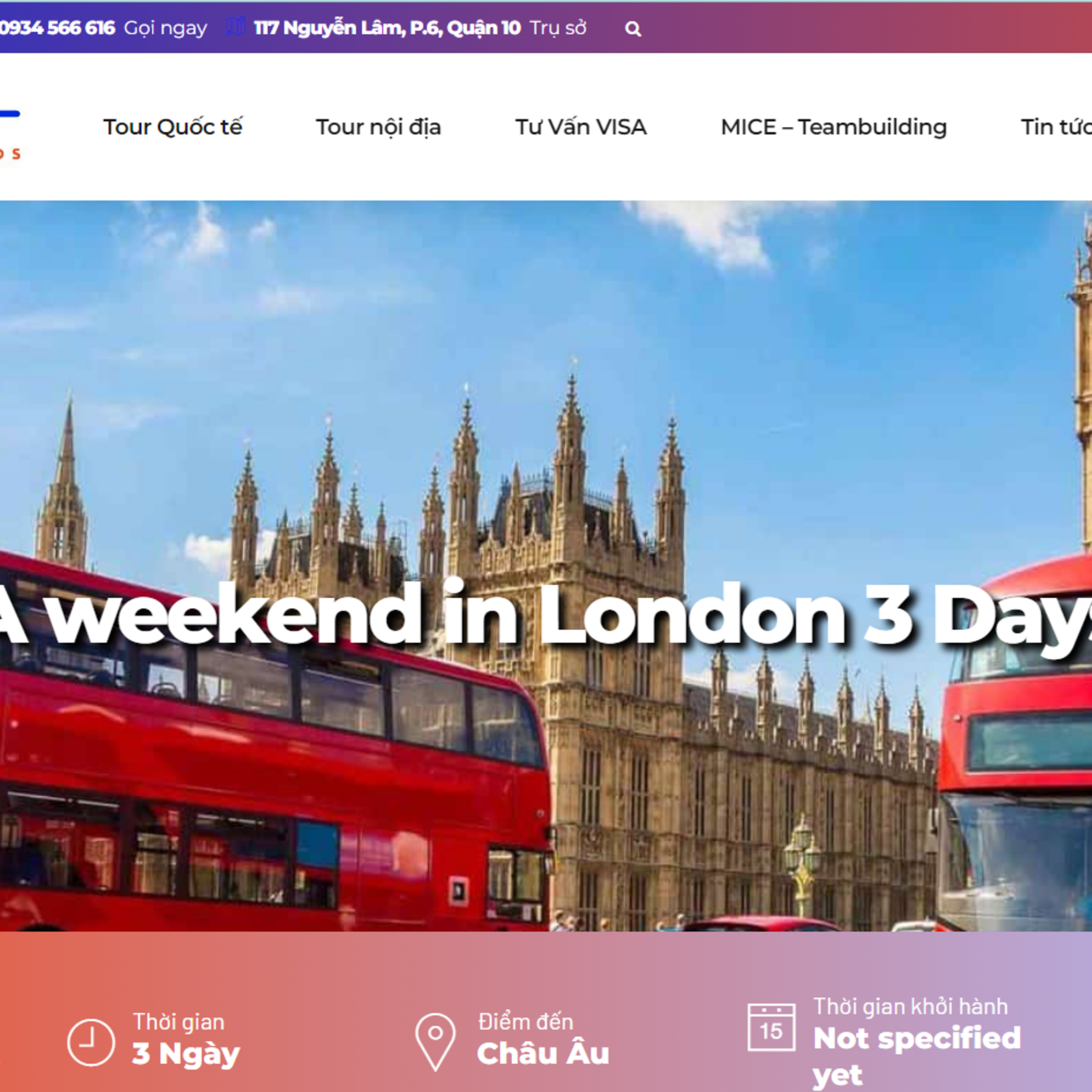Image resolution: width=1092 pixels, height=1092 pixels.
Task: Open MICE – Teambuilding menu item
Action: coord(834,127)
